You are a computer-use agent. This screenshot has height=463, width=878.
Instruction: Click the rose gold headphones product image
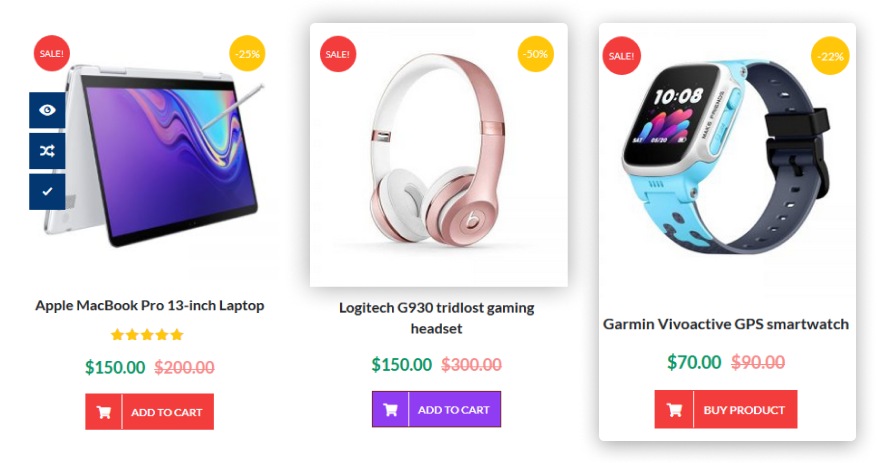[438, 151]
